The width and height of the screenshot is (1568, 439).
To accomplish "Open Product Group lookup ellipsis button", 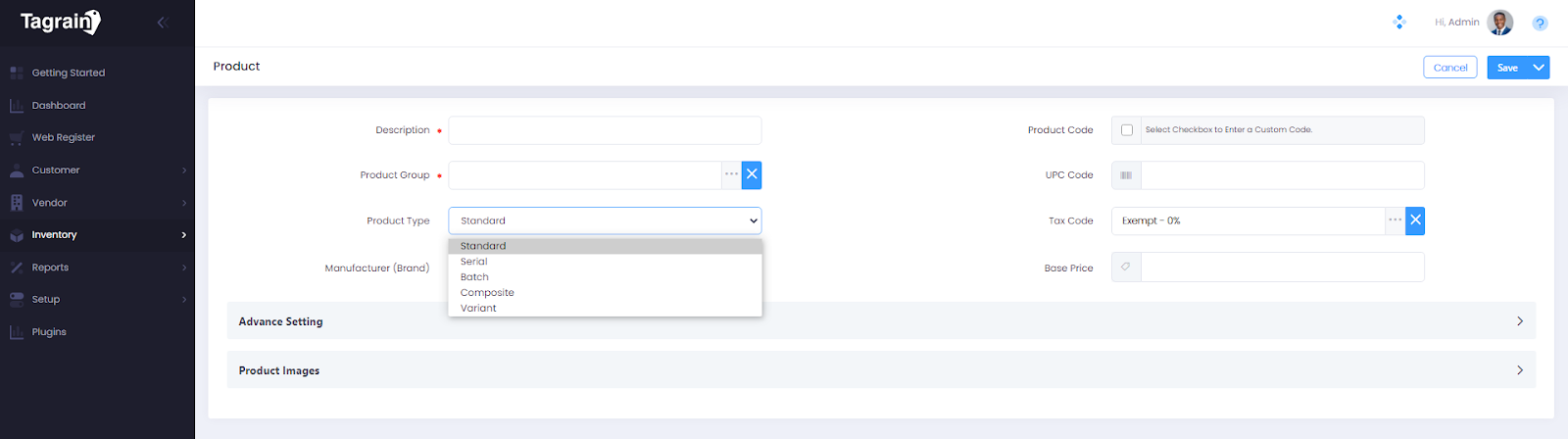I will pos(731,175).
